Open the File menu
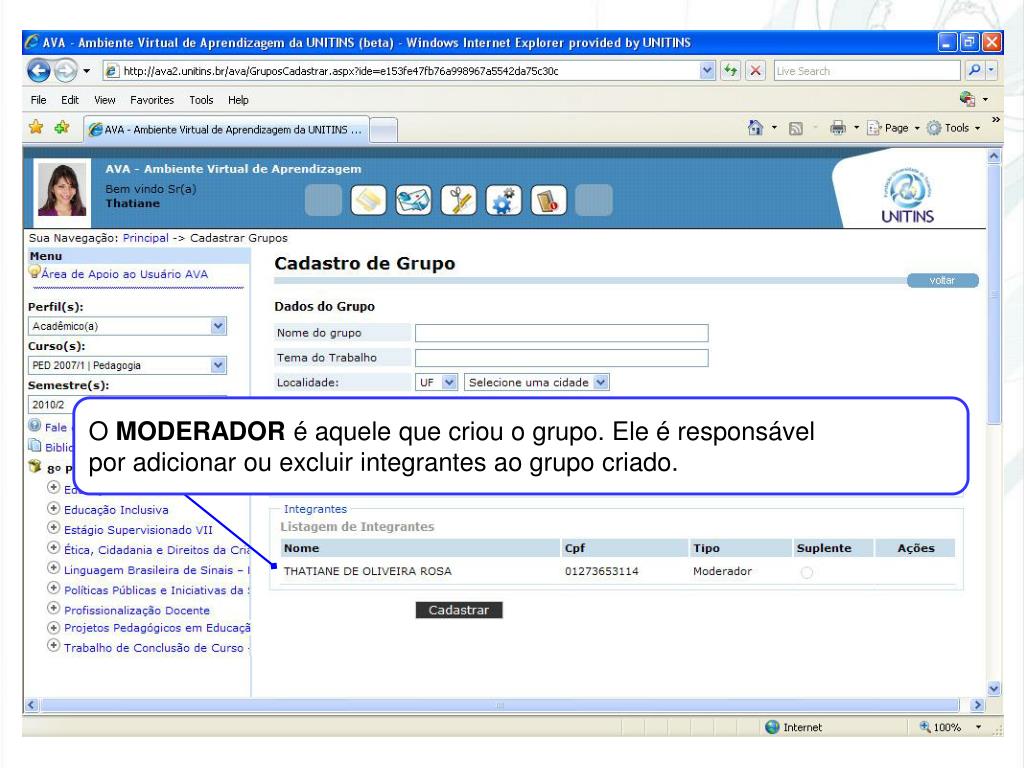Image resolution: width=1024 pixels, height=768 pixels. click(x=39, y=100)
